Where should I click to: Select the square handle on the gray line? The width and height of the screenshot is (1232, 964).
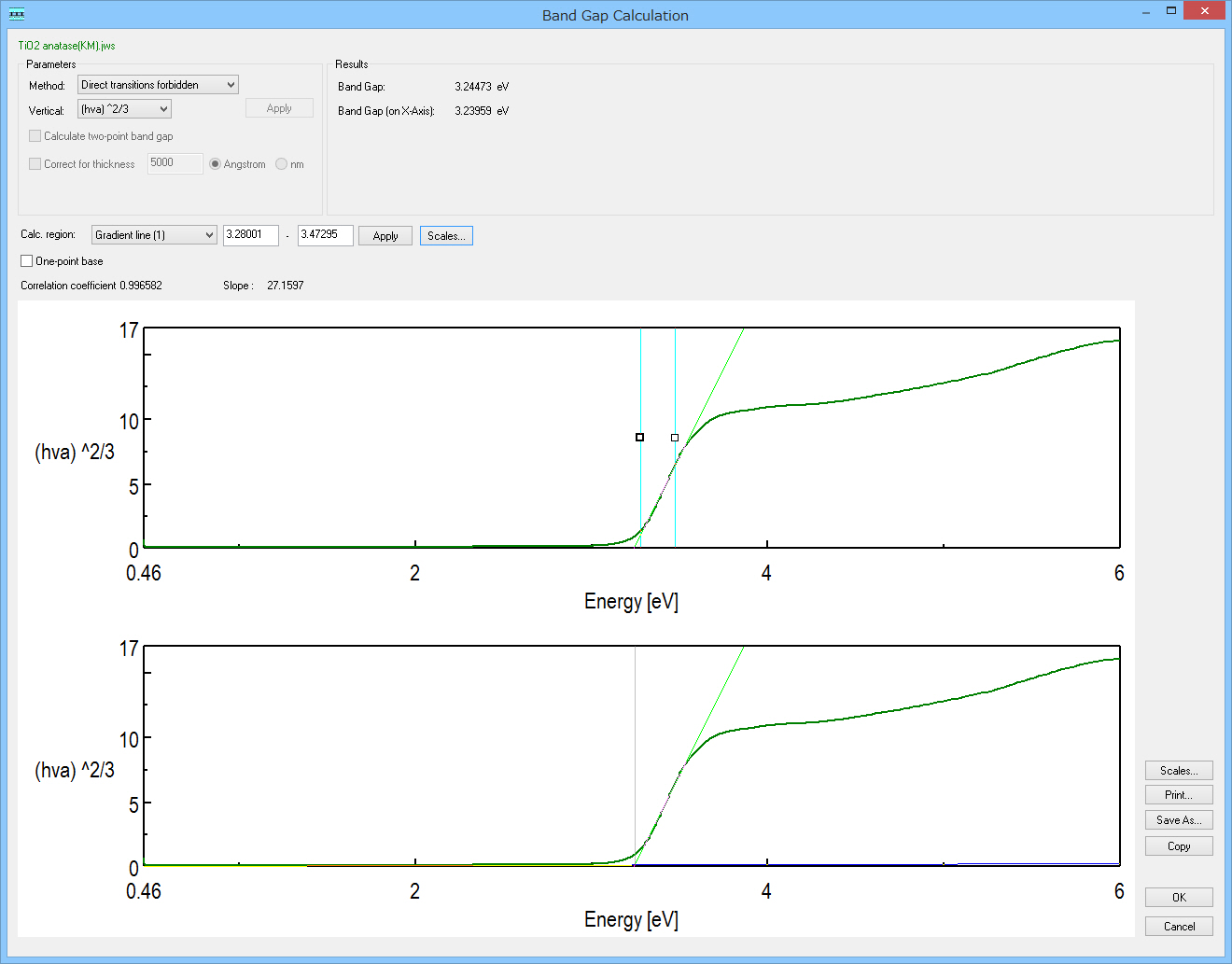click(x=675, y=437)
